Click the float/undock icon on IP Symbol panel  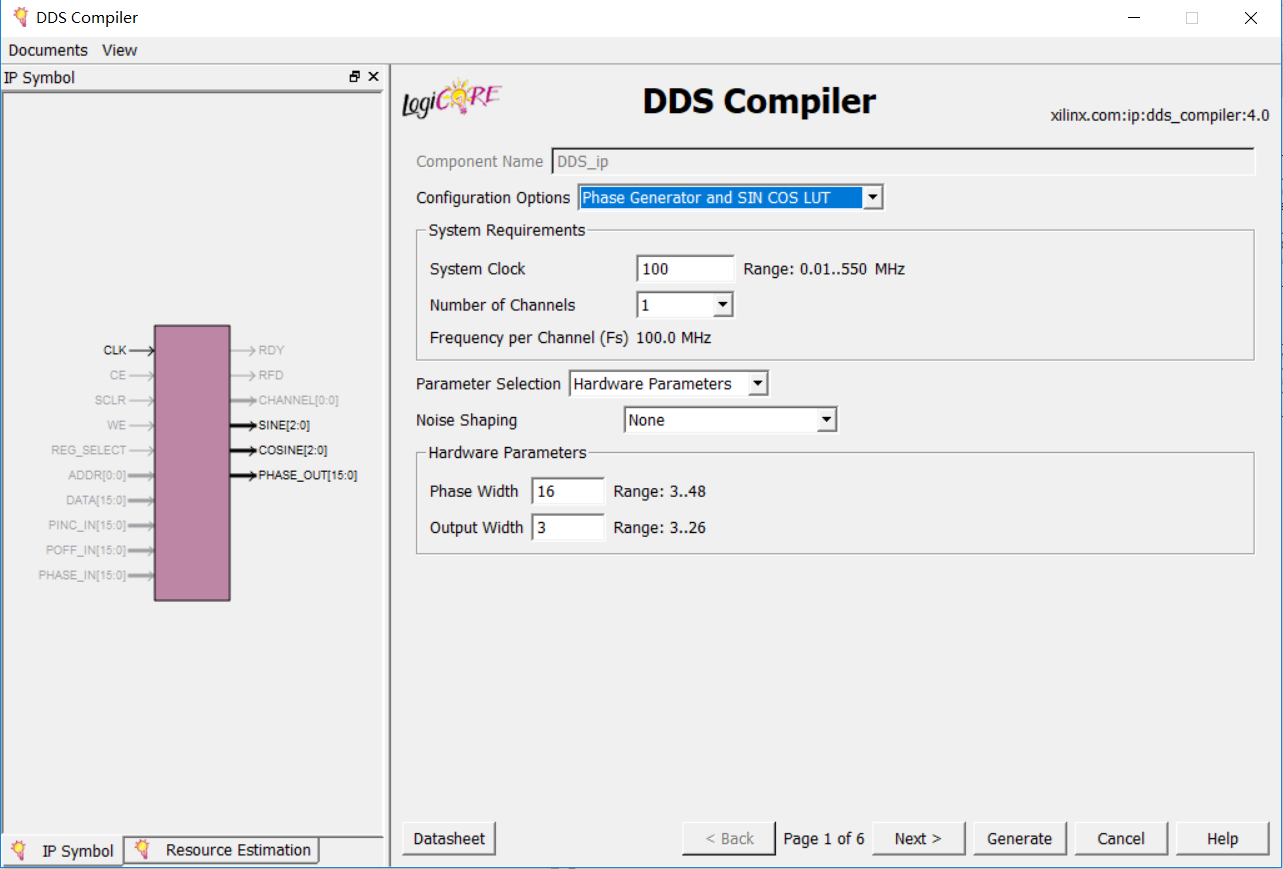click(355, 76)
